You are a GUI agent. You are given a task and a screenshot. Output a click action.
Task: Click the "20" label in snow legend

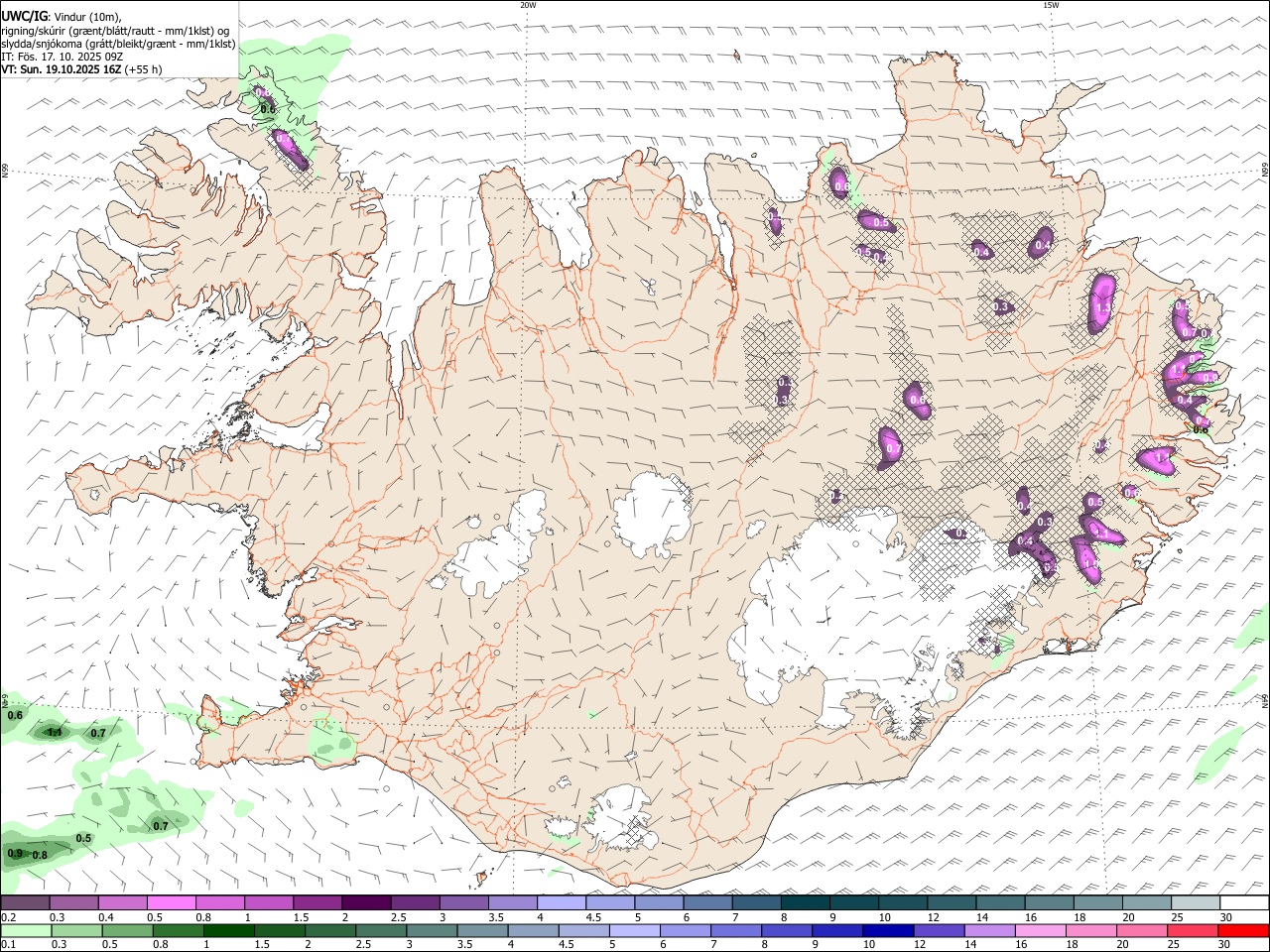[1127, 917]
